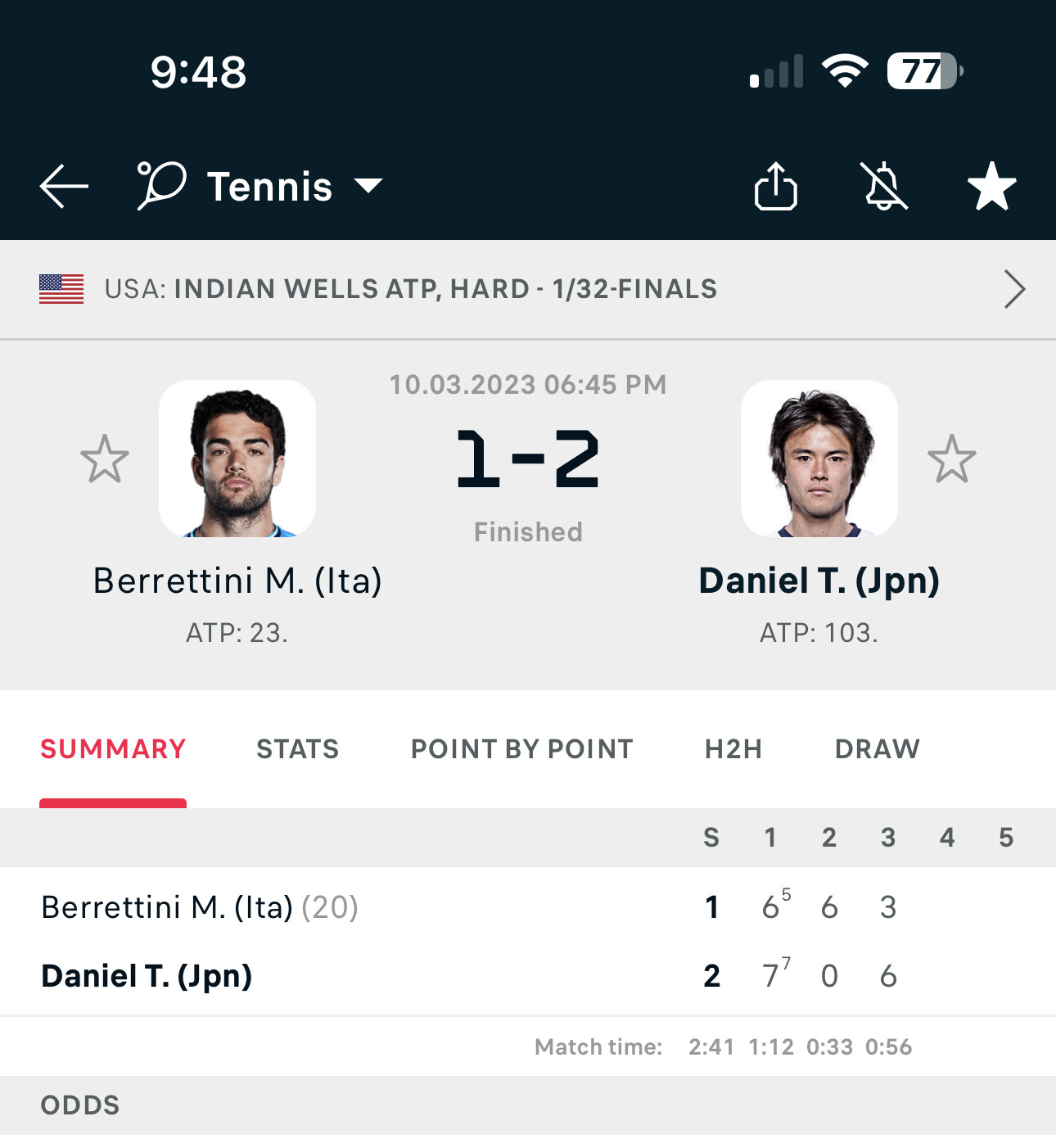Open the Point by Point tab
This screenshot has width=1056, height=1148.
point(521,749)
